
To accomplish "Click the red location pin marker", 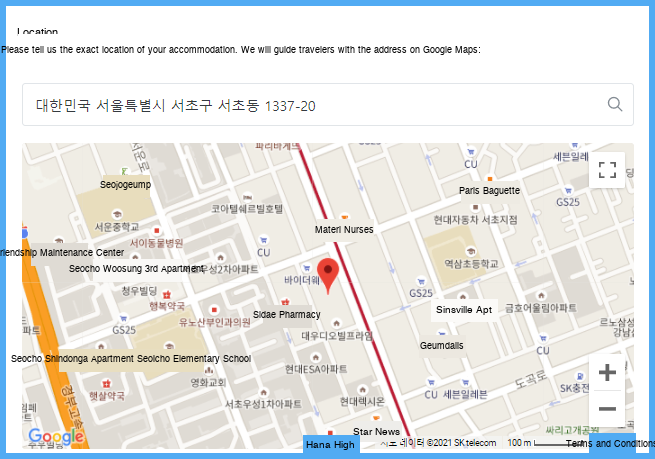I will coord(328,276).
